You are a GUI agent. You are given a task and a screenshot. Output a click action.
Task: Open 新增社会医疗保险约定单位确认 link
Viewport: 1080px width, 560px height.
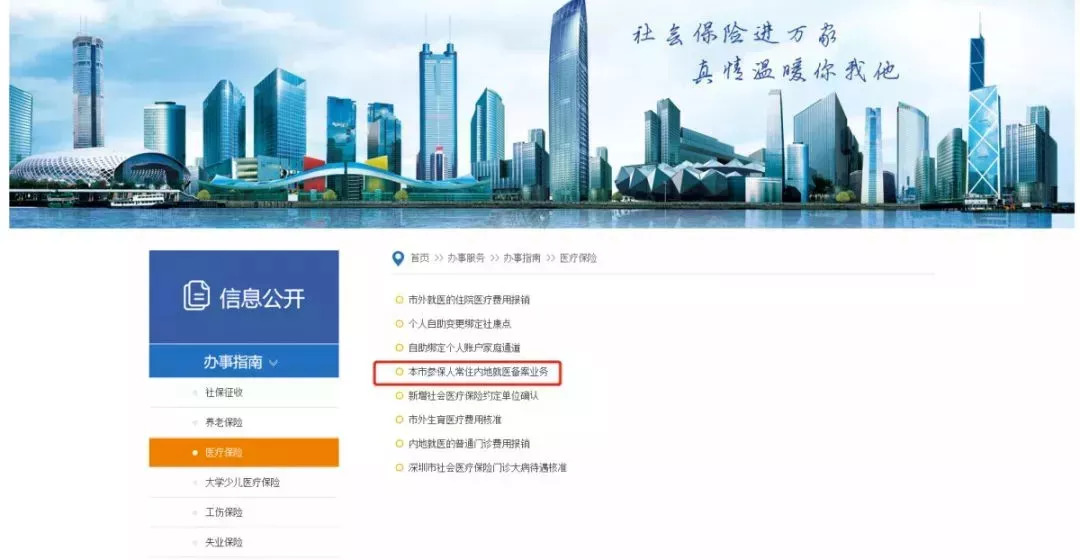tap(473, 396)
